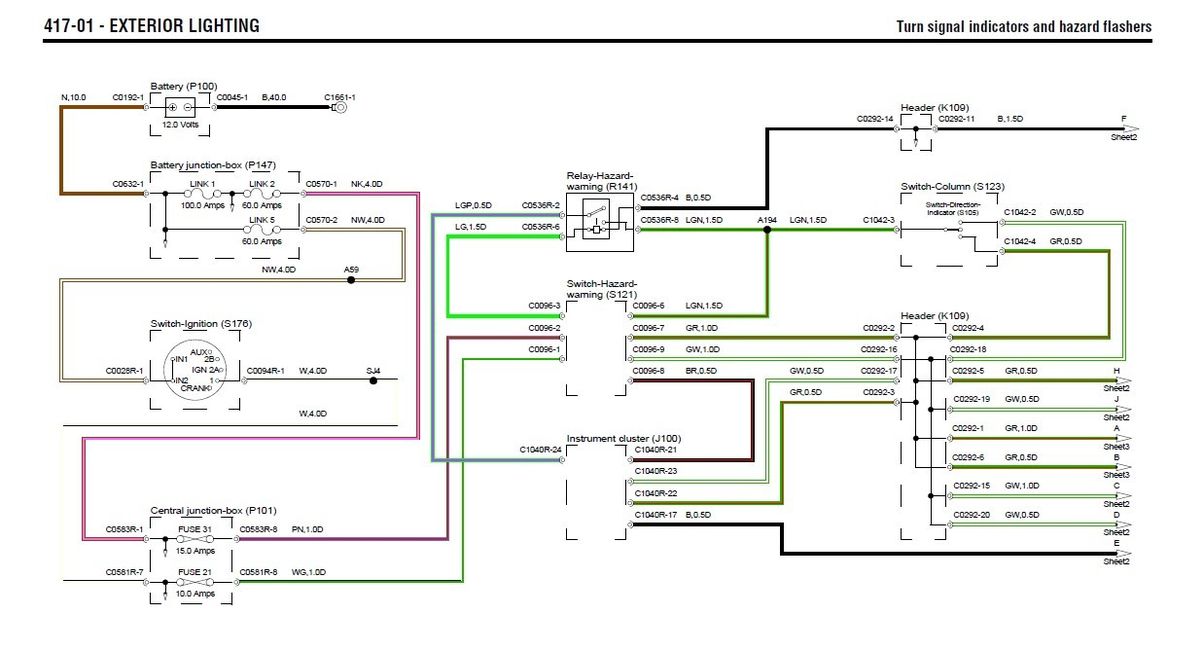This screenshot has height=650, width=1203.
Task: Select the FUSE 21 symbol
Action: tap(196, 581)
